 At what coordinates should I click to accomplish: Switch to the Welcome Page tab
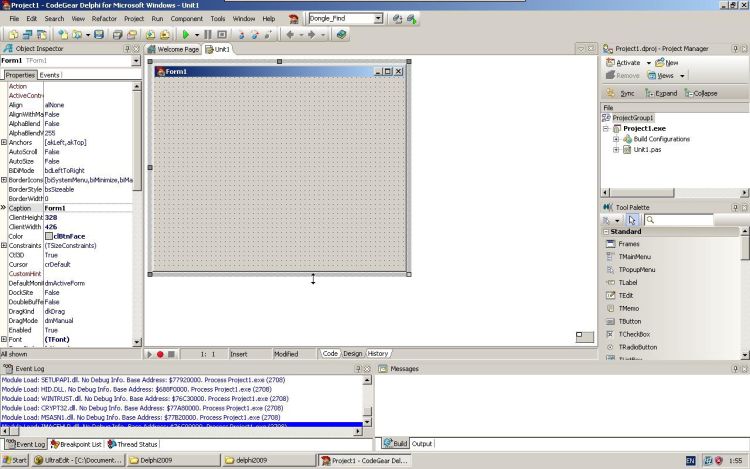coord(173,49)
